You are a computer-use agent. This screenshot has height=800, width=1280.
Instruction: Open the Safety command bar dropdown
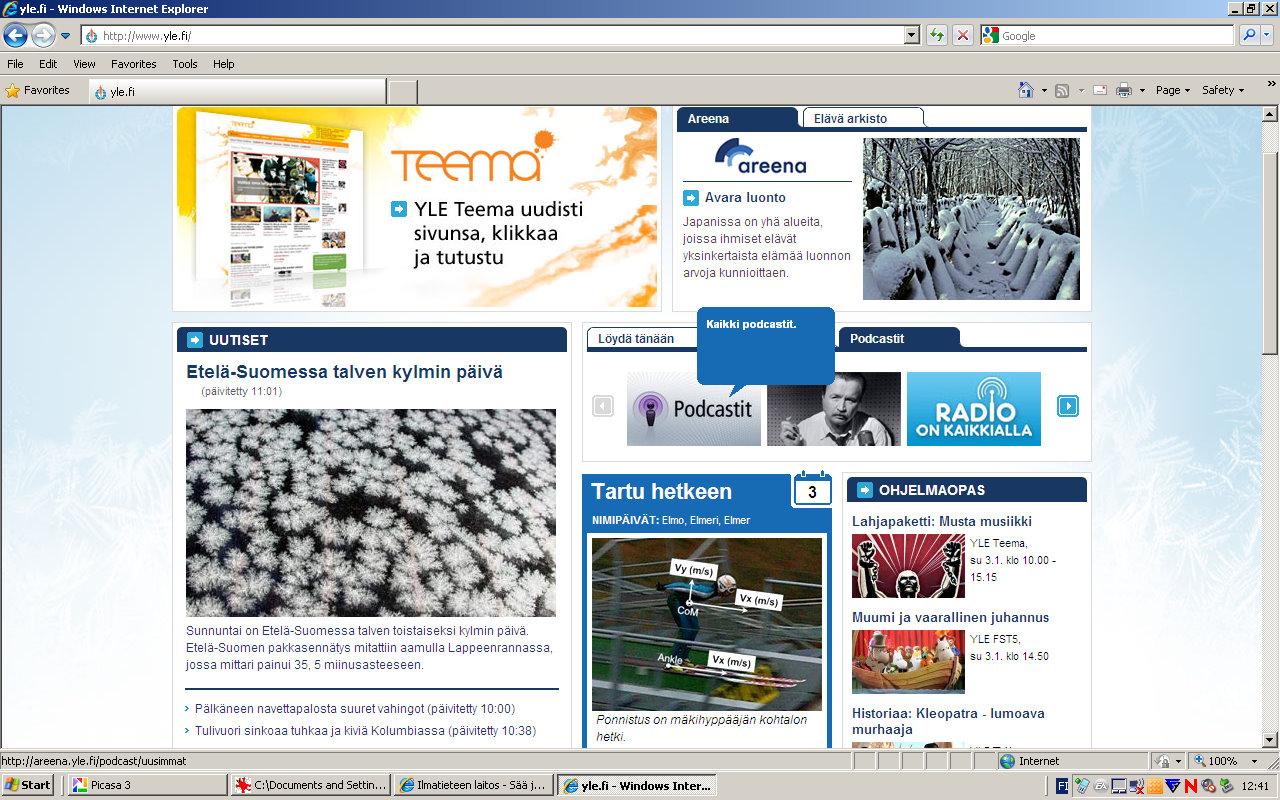tap(1223, 90)
